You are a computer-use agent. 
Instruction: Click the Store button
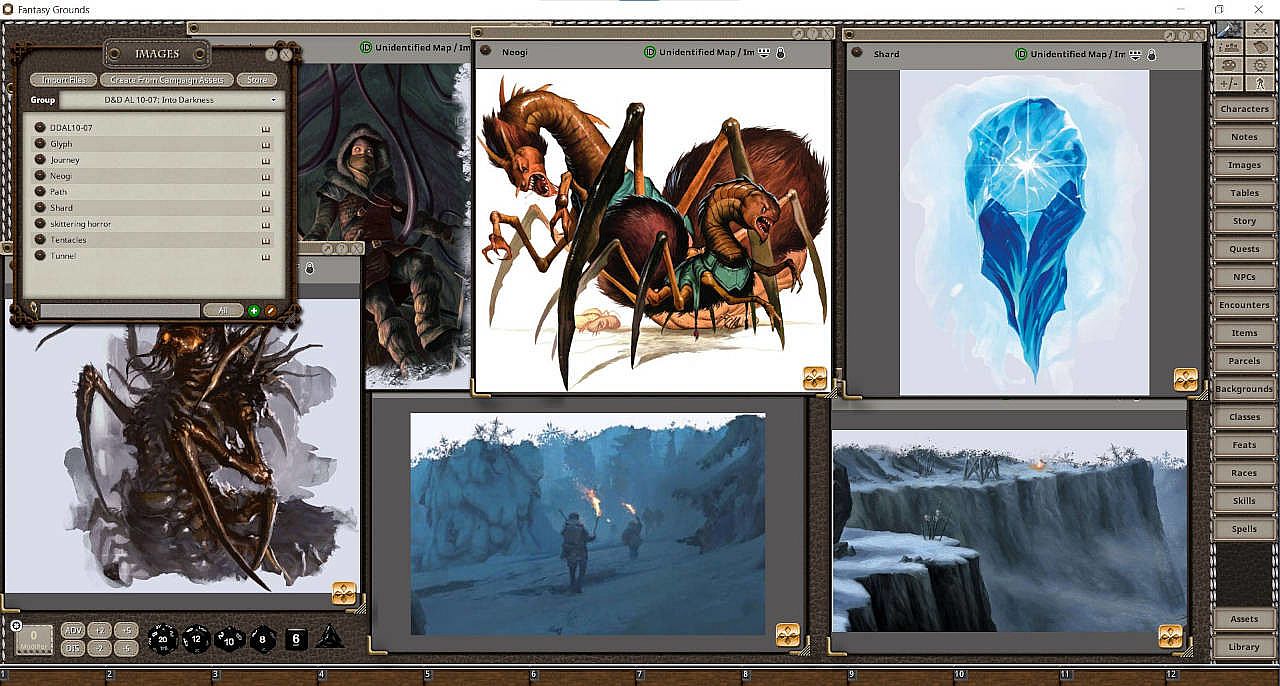click(x=257, y=80)
